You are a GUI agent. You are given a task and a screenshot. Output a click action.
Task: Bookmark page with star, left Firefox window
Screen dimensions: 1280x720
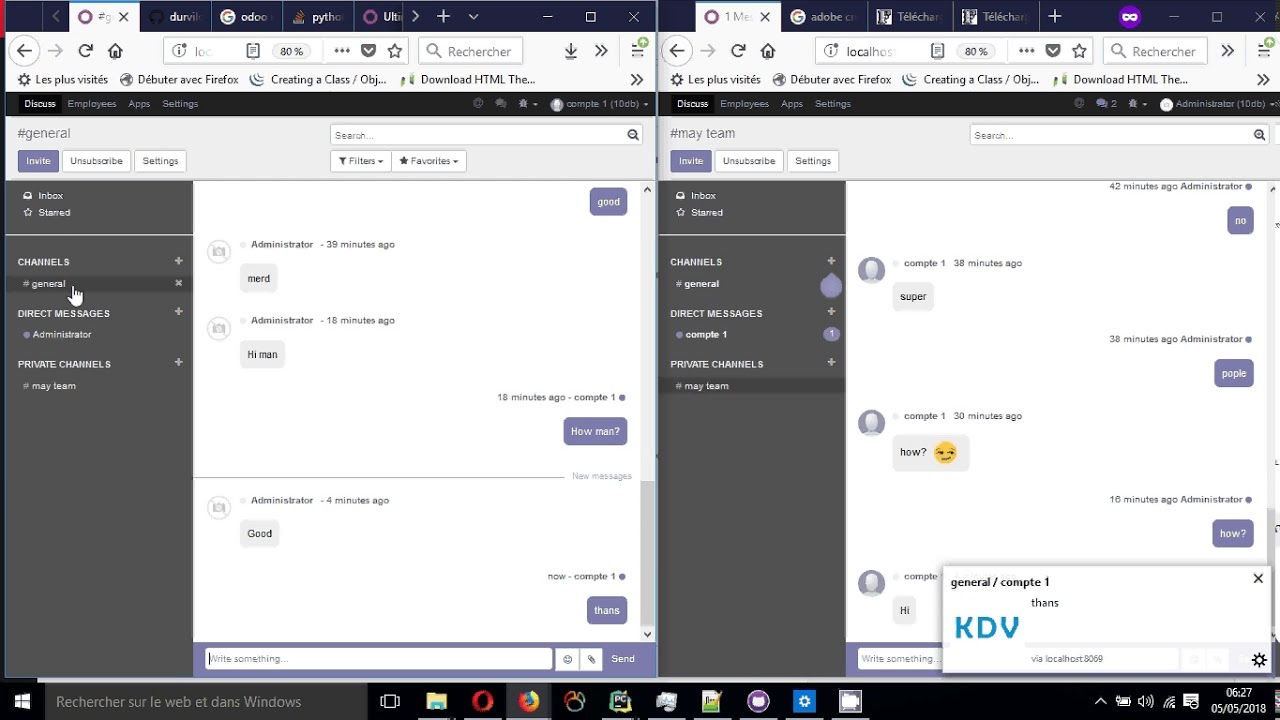395,51
